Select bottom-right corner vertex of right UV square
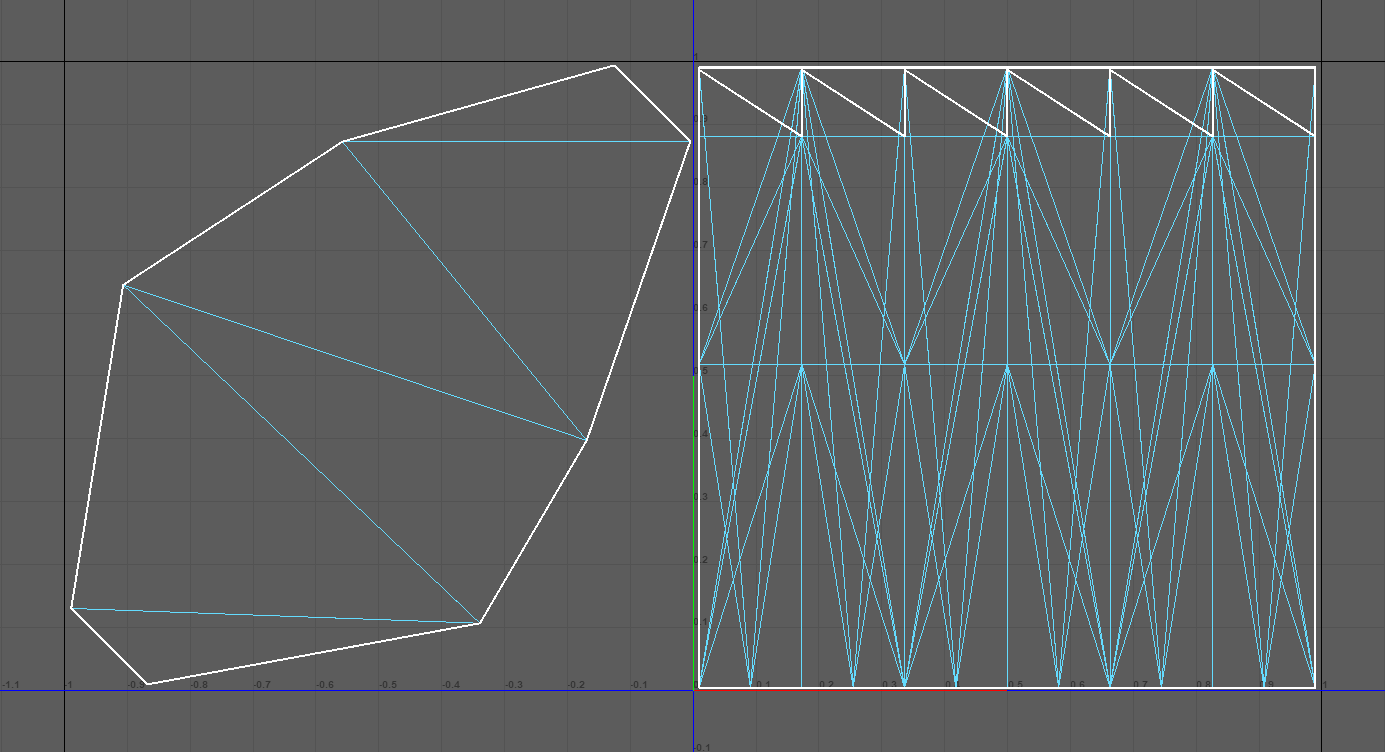 point(1315,688)
